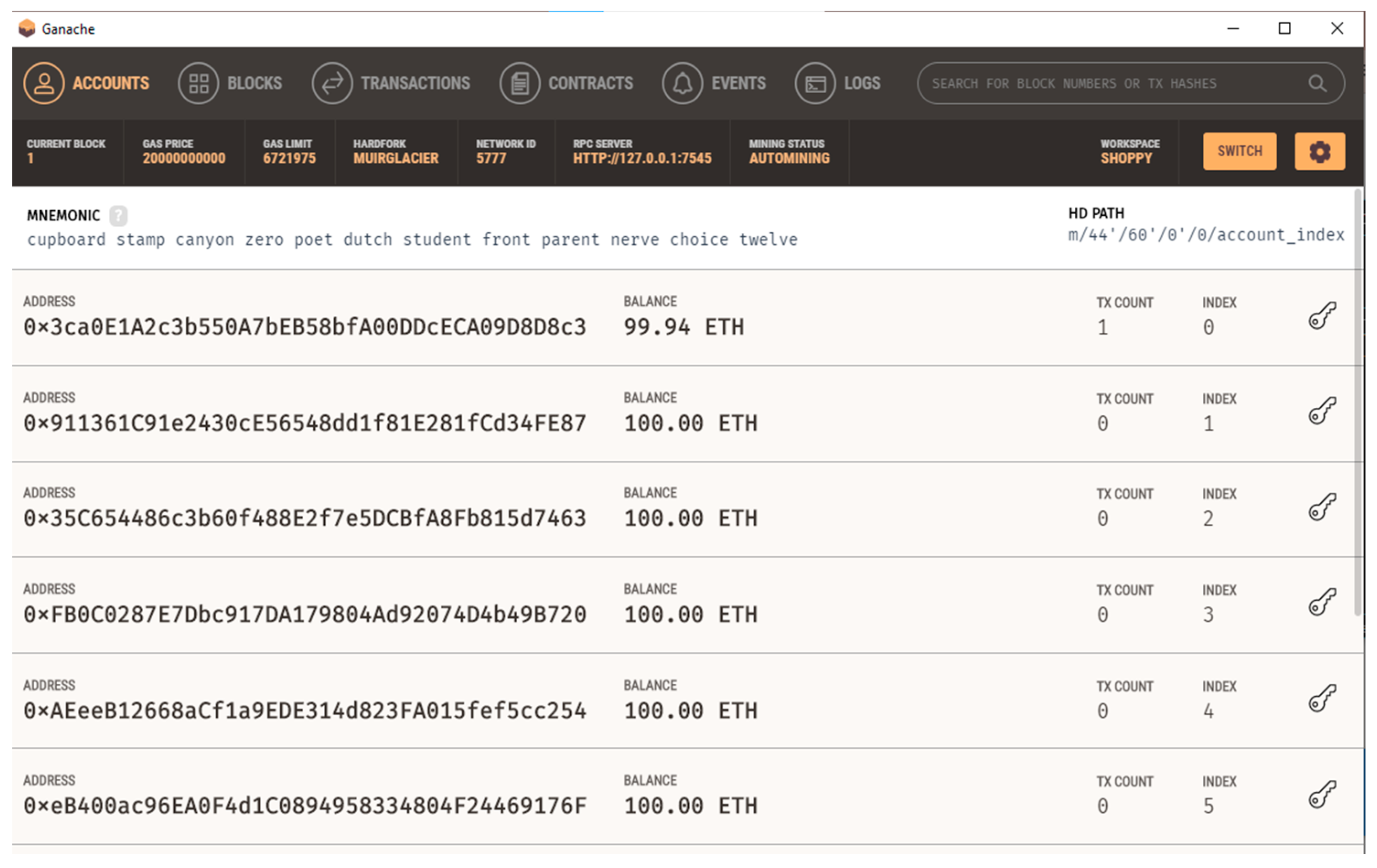1377x868 pixels.
Task: Open settings with the gear icon
Action: pos(1319,151)
